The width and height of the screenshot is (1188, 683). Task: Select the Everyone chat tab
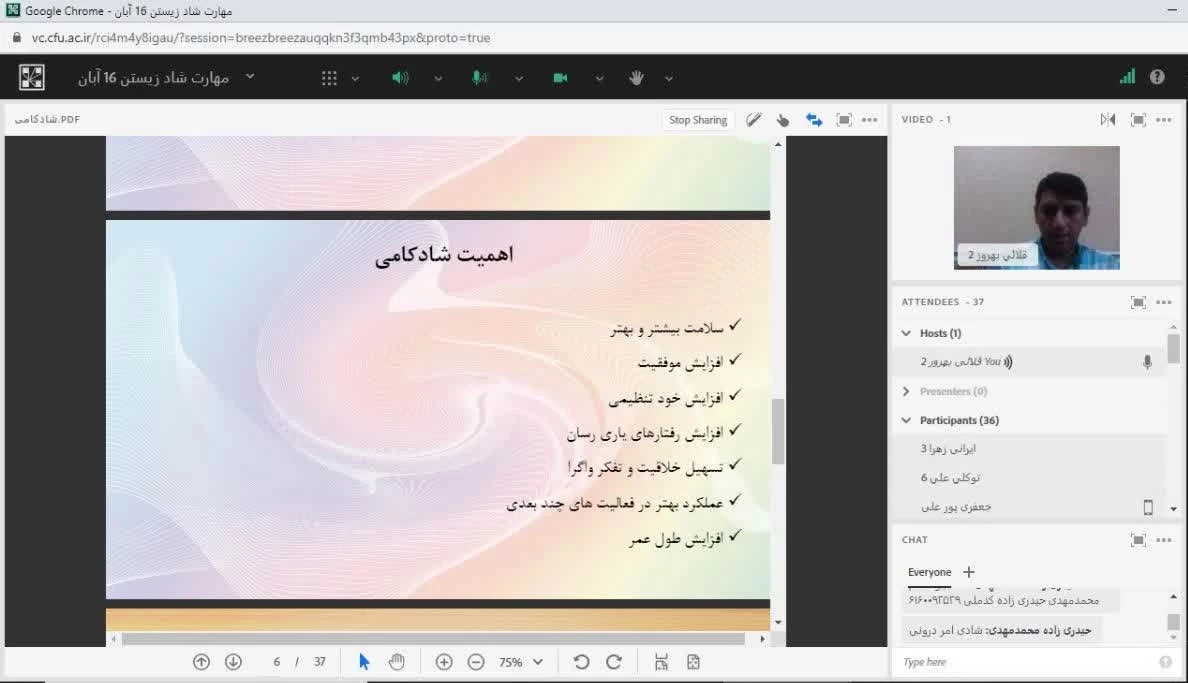929,572
